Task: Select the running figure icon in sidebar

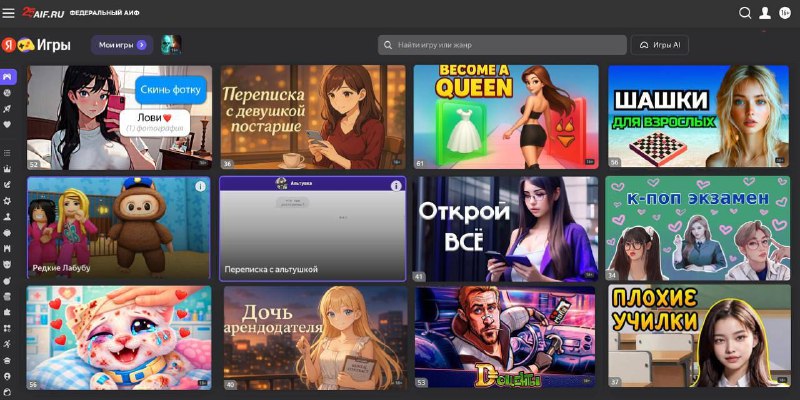Action: point(7,344)
